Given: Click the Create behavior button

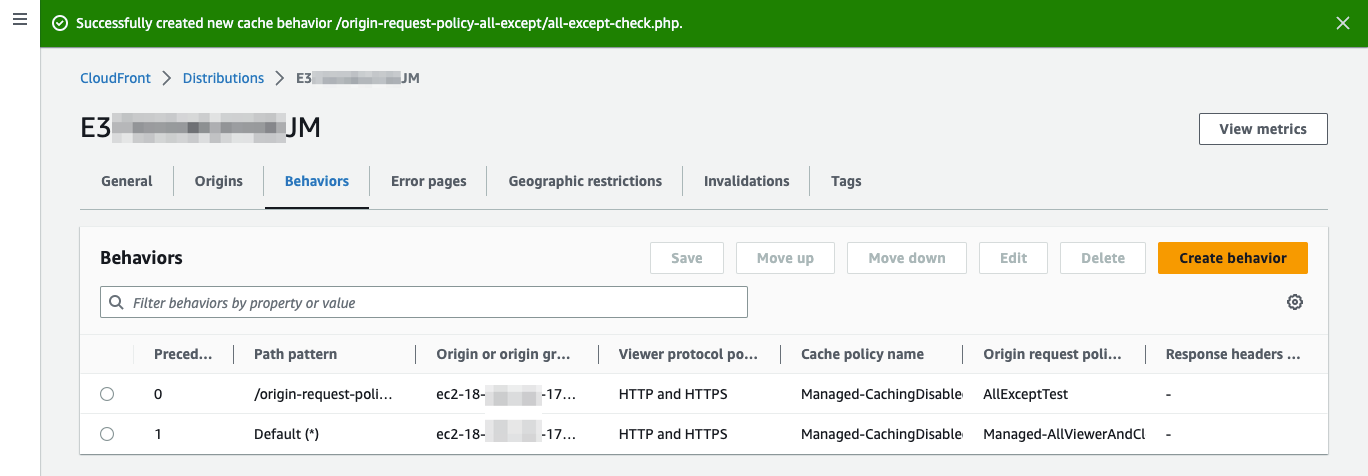Looking at the screenshot, I should click(x=1233, y=258).
